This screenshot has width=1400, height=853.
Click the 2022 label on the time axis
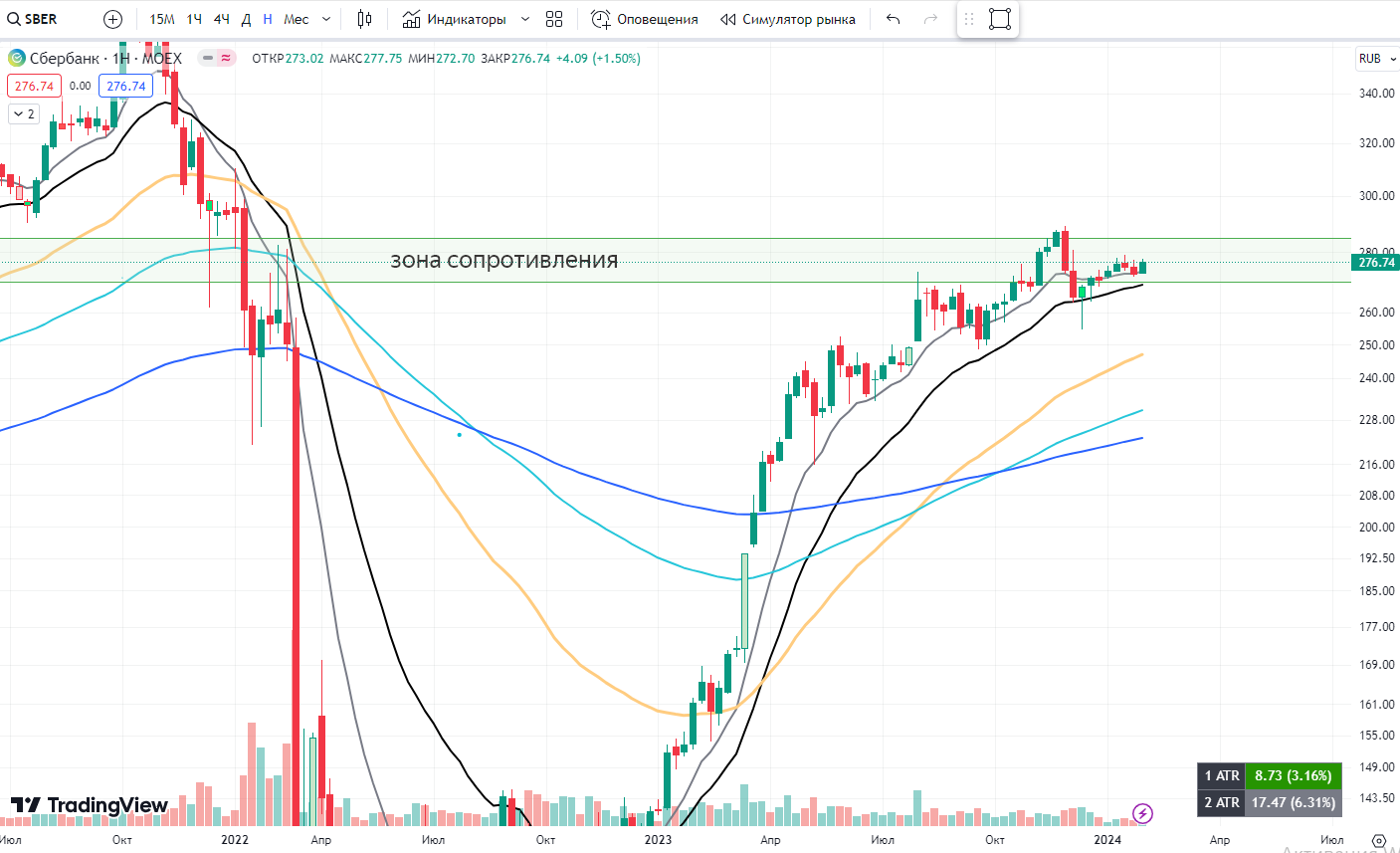(x=235, y=840)
